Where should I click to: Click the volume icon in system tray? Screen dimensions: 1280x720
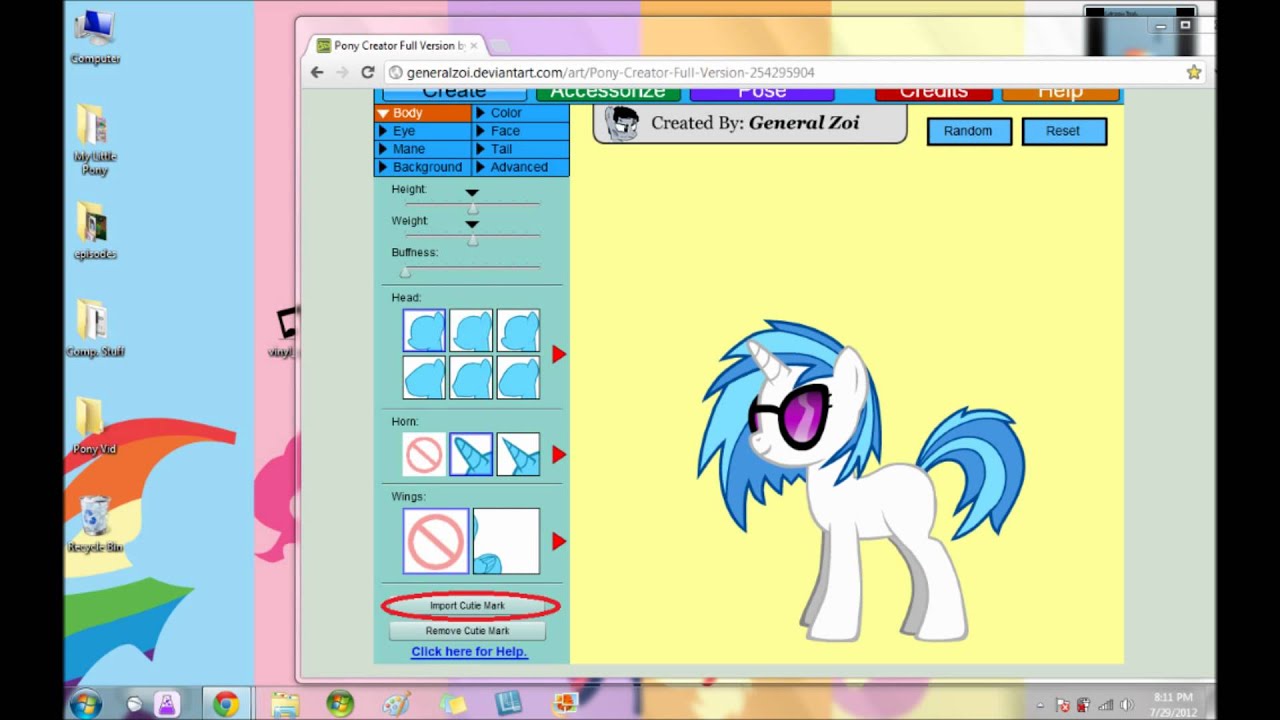[x=1128, y=705]
